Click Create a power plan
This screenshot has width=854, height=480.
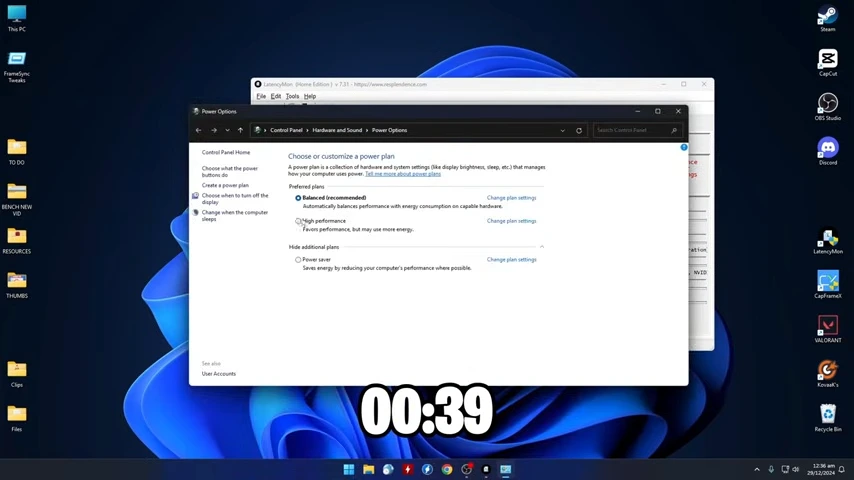pyautogui.click(x=225, y=185)
